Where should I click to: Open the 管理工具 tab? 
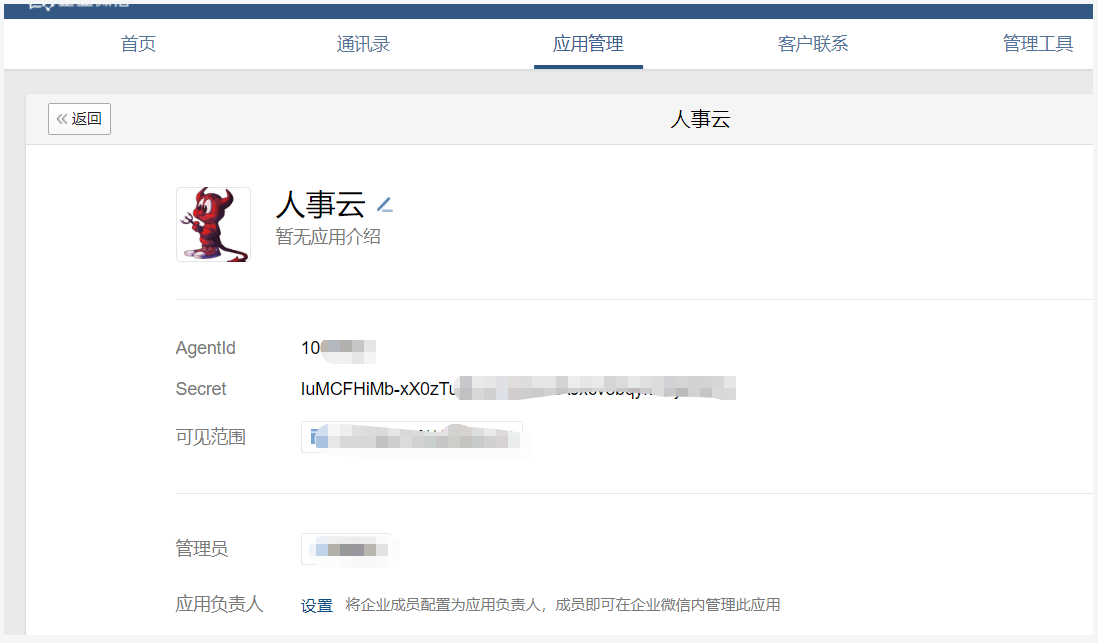coord(1038,44)
